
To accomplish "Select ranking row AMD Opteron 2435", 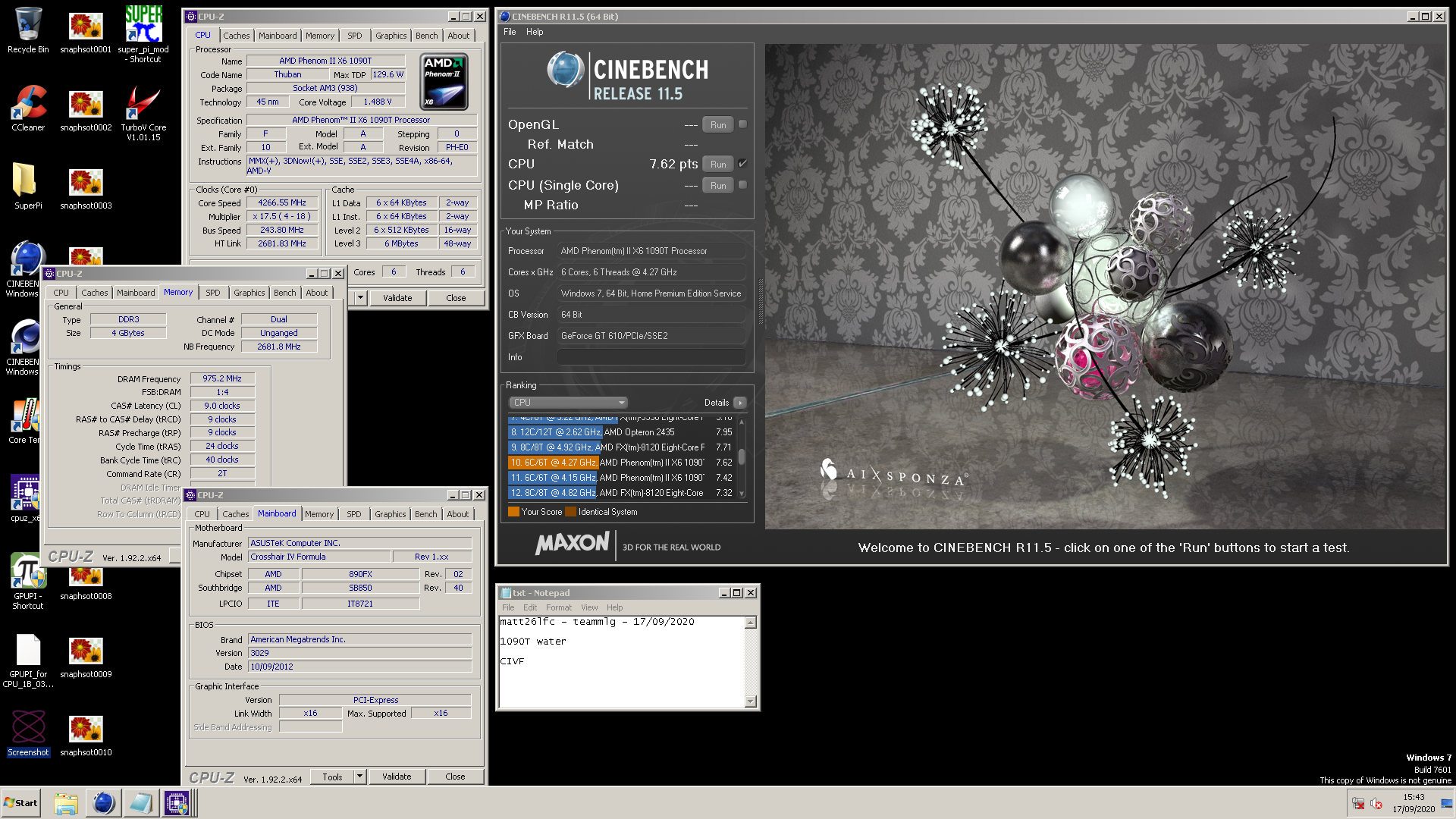I will coord(622,432).
